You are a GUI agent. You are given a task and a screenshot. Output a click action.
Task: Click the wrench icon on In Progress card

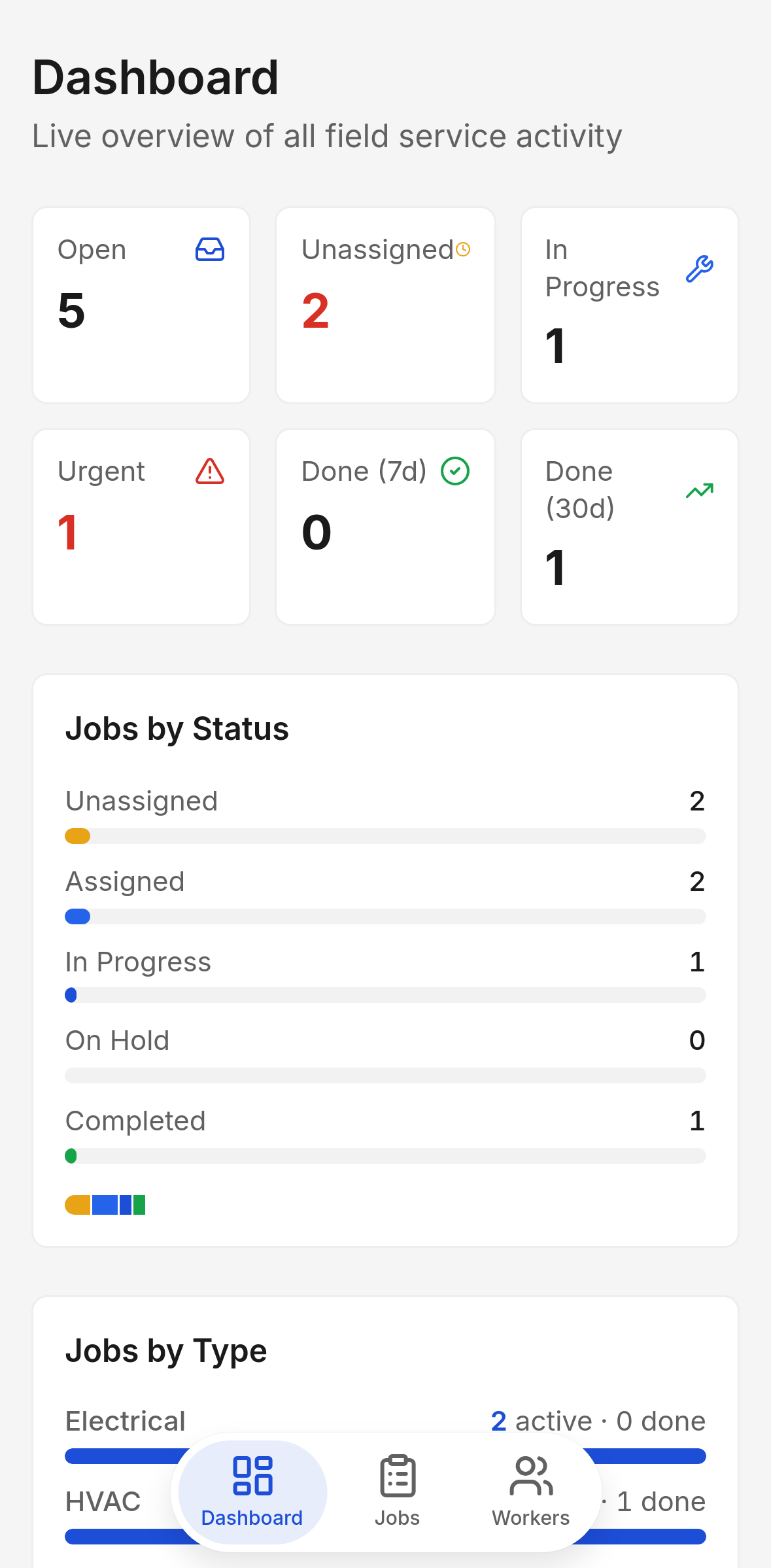tap(700, 268)
